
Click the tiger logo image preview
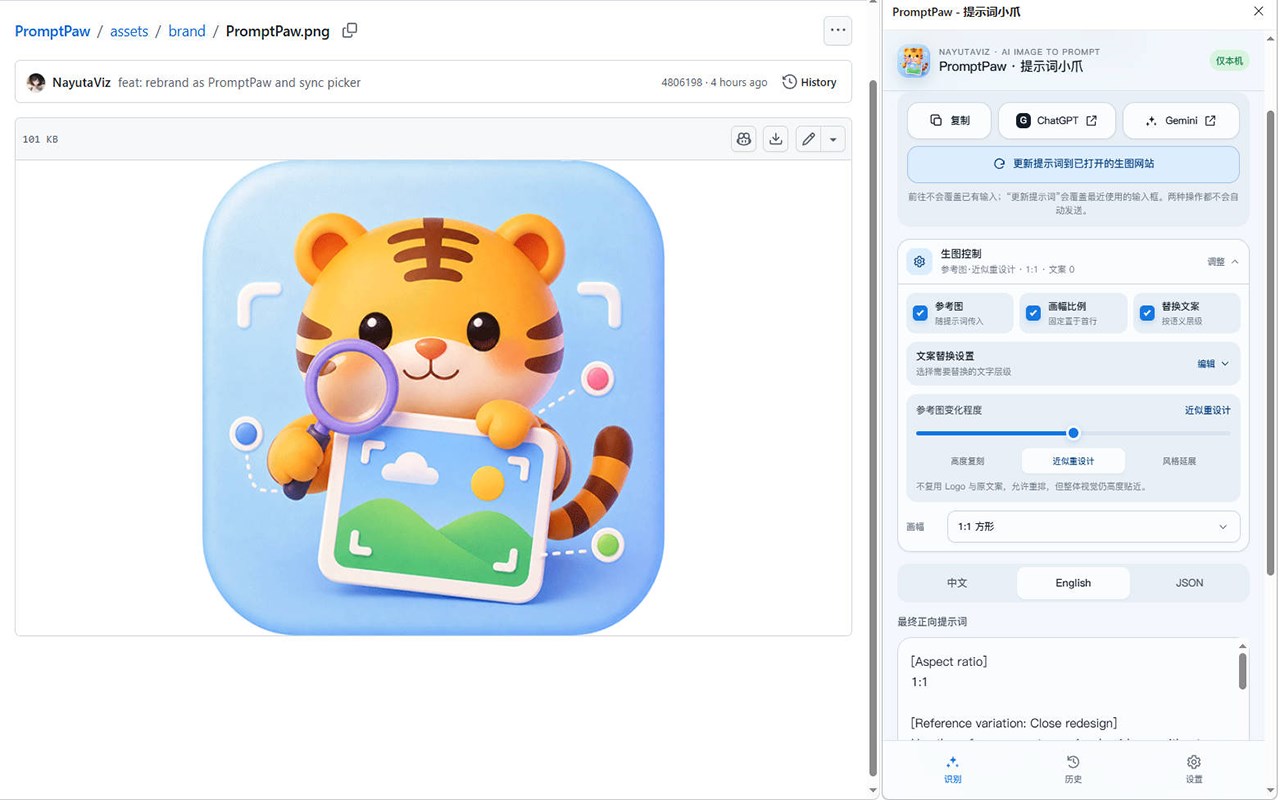433,397
